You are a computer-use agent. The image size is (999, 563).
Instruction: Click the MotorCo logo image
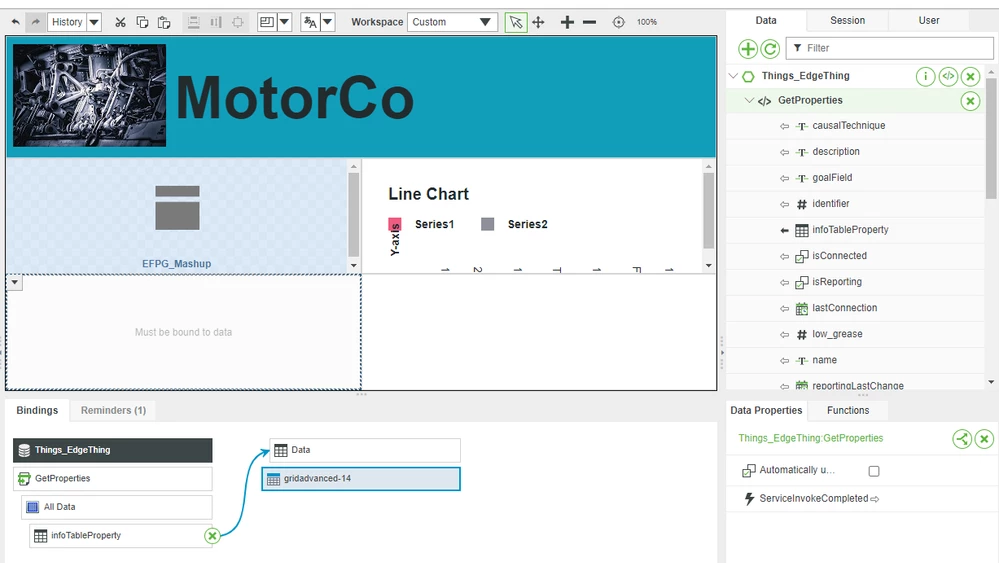[x=90, y=96]
